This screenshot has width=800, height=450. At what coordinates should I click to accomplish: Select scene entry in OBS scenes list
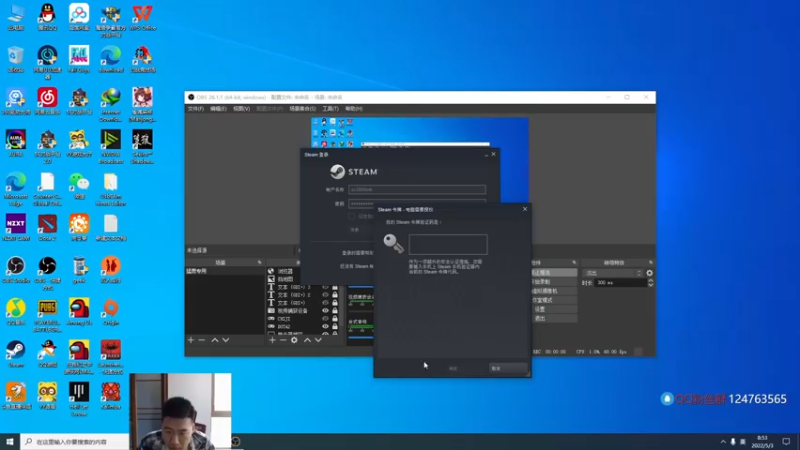tap(224, 271)
